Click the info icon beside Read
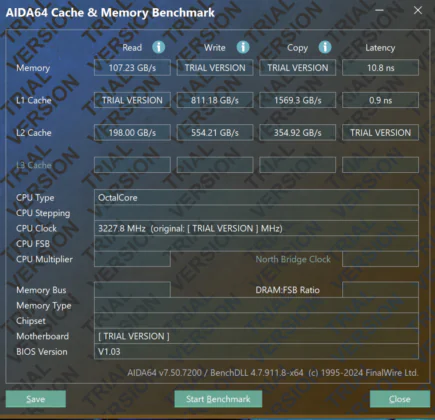The width and height of the screenshot is (435, 420). 159,47
